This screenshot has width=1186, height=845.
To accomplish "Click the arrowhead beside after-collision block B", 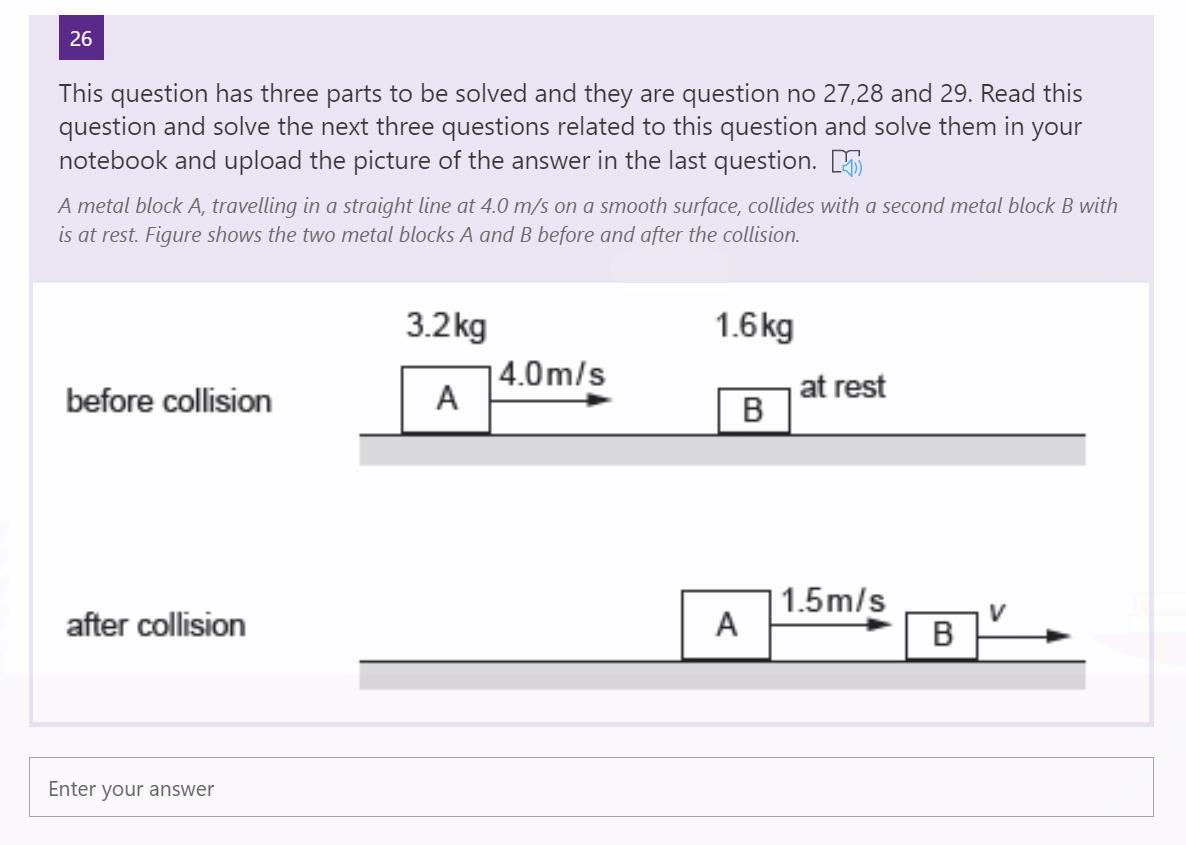I will pyautogui.click(x=1059, y=636).
